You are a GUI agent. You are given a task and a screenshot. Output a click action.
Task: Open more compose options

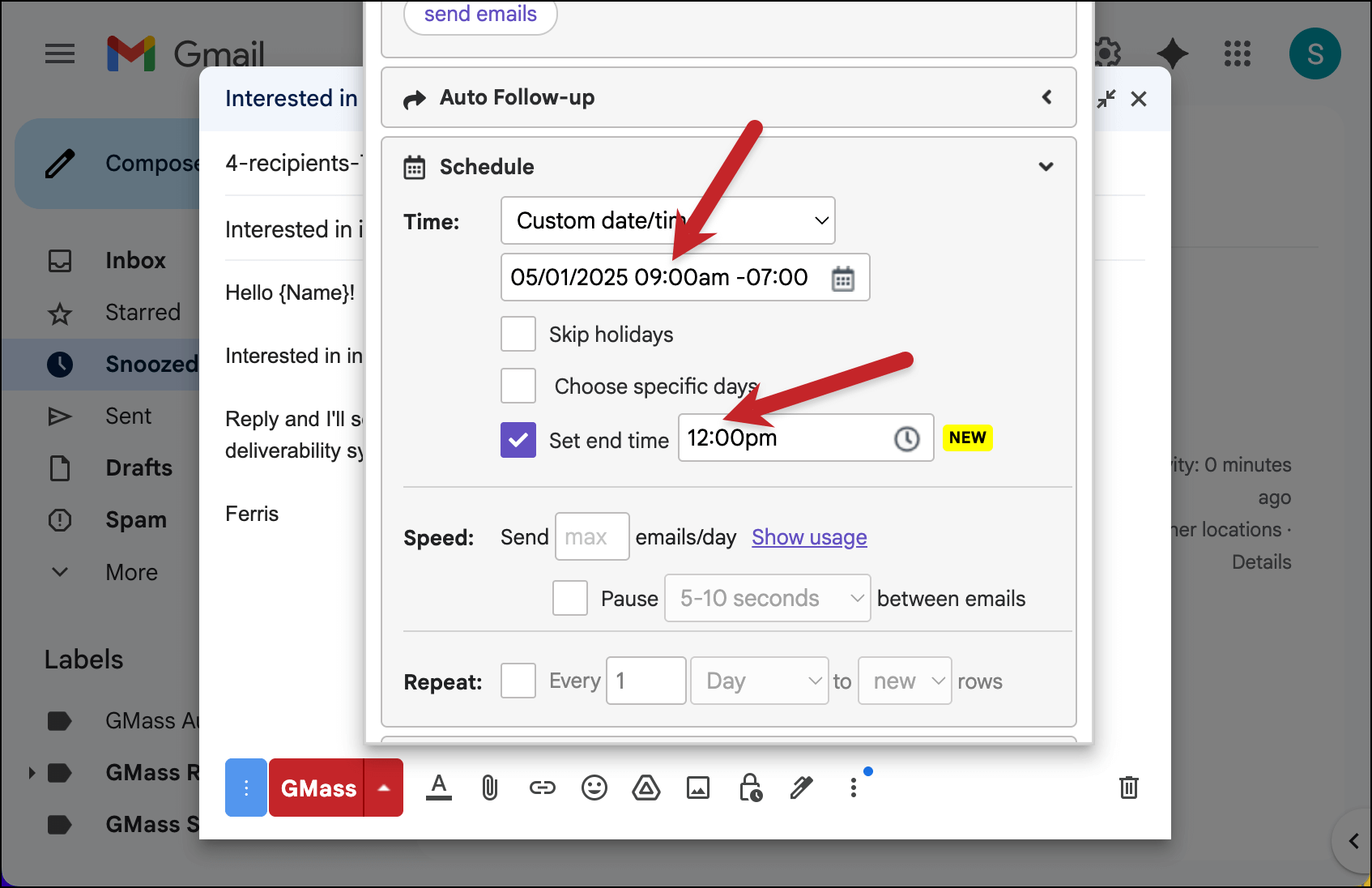point(854,788)
